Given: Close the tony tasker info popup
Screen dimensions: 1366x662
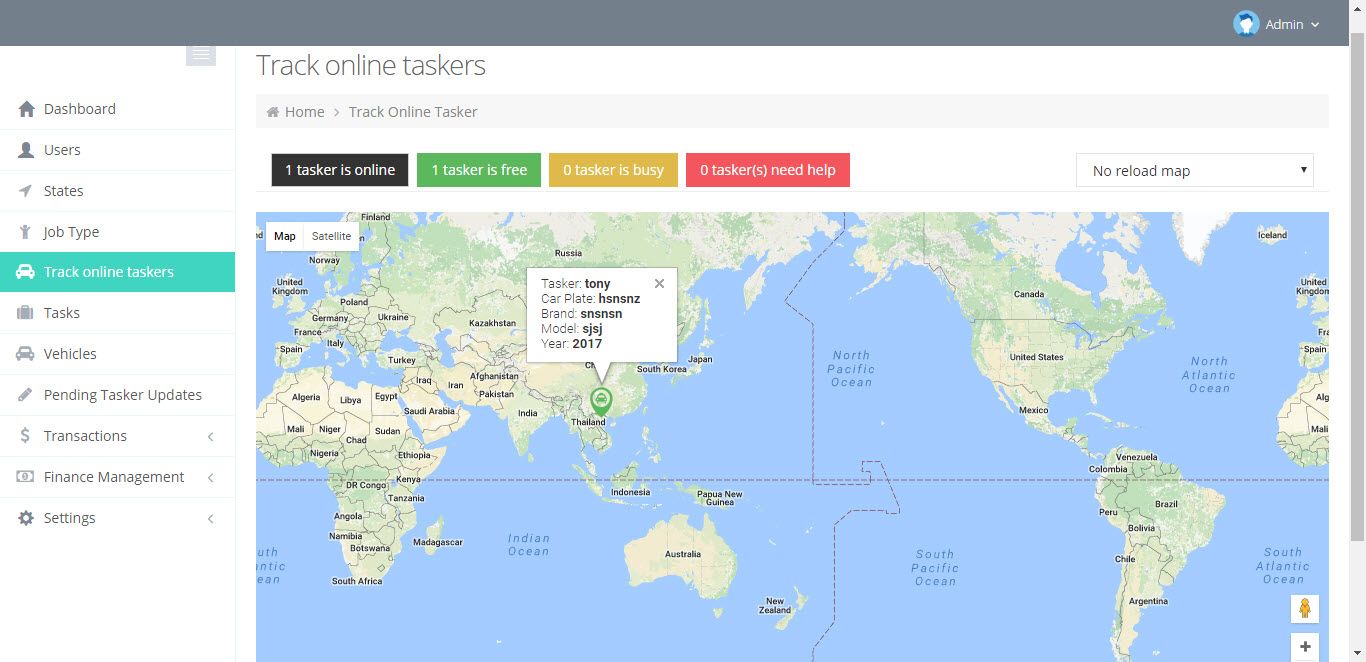Looking at the screenshot, I should [659, 284].
